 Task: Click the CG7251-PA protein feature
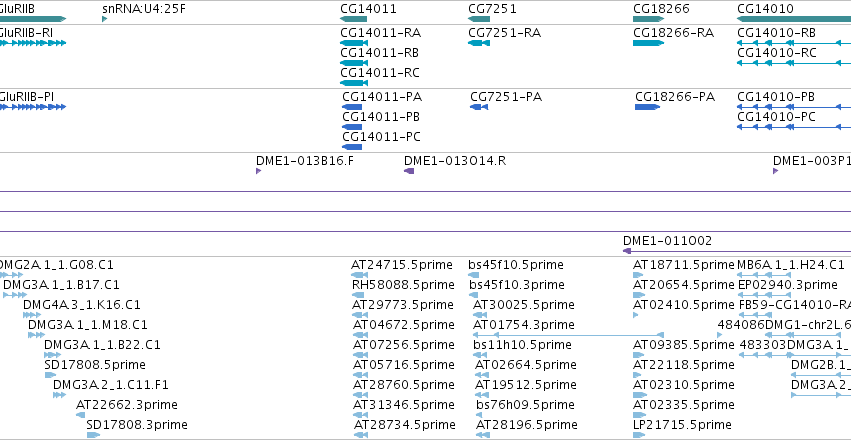click(479, 107)
